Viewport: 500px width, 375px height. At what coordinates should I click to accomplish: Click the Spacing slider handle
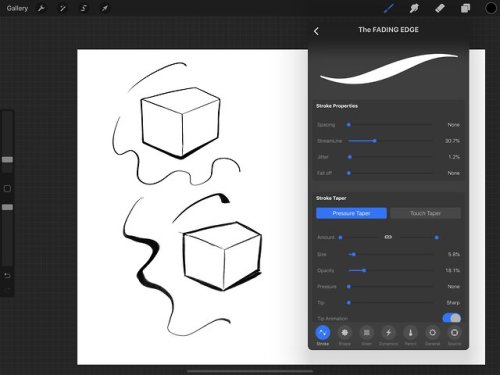349,125
